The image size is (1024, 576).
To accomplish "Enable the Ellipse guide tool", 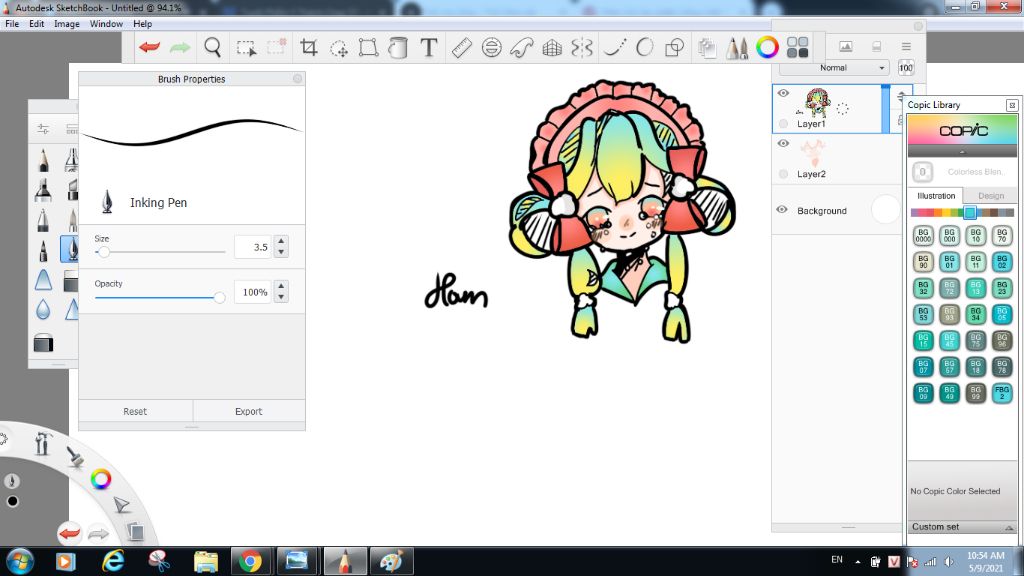I will [492, 47].
